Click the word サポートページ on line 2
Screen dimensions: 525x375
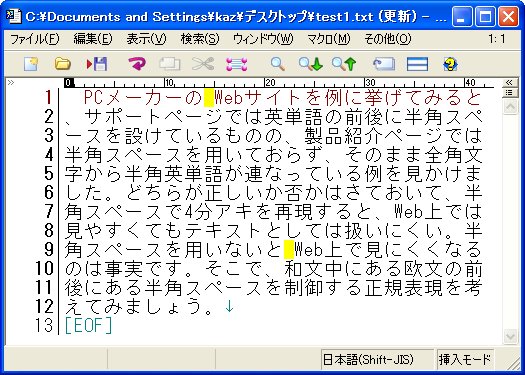pyautogui.click(x=154, y=117)
